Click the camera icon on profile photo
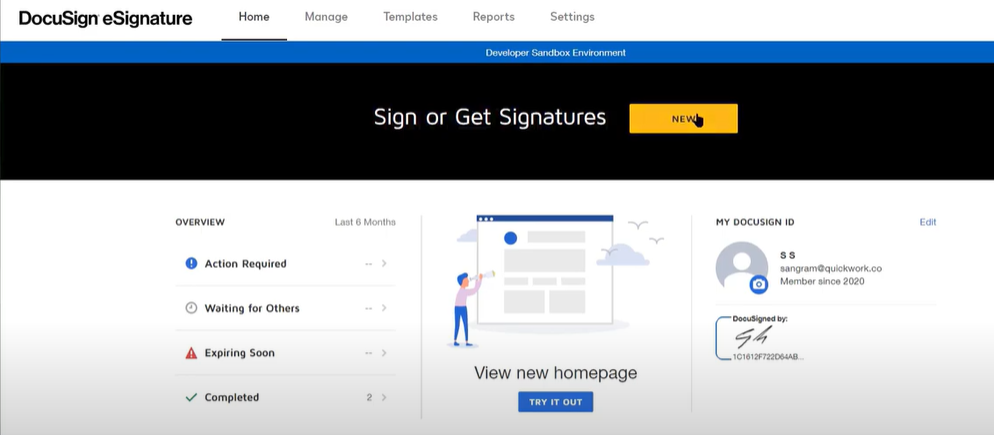Viewport: 994px width, 435px height. pyautogui.click(x=758, y=285)
